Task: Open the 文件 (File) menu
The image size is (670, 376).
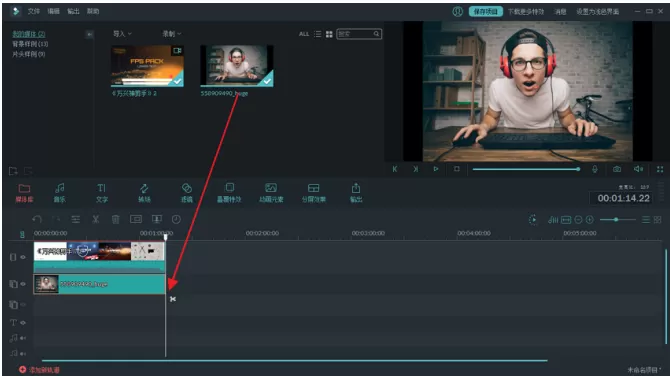Action: (34, 11)
